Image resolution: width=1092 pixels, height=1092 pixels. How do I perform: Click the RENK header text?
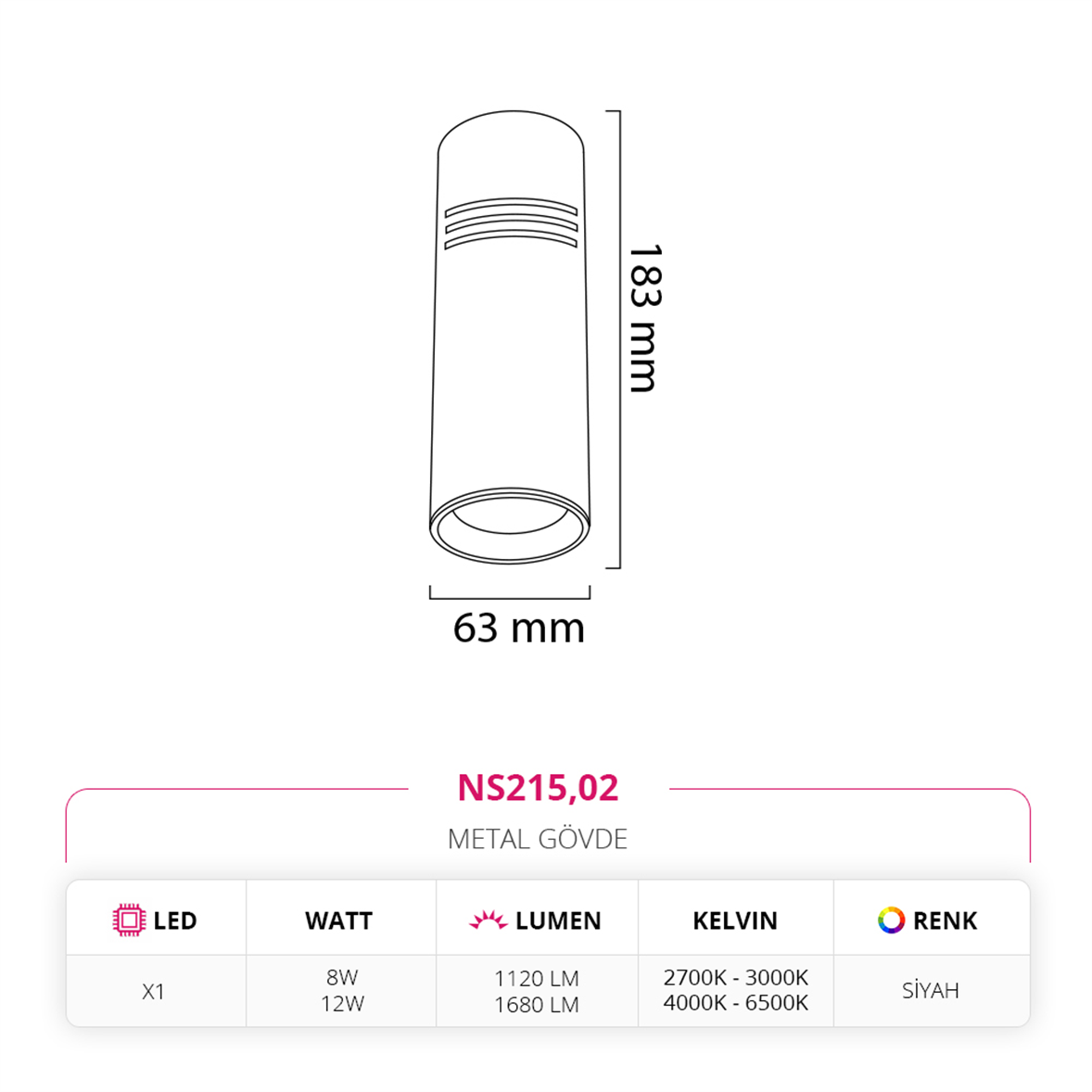[x=945, y=921]
